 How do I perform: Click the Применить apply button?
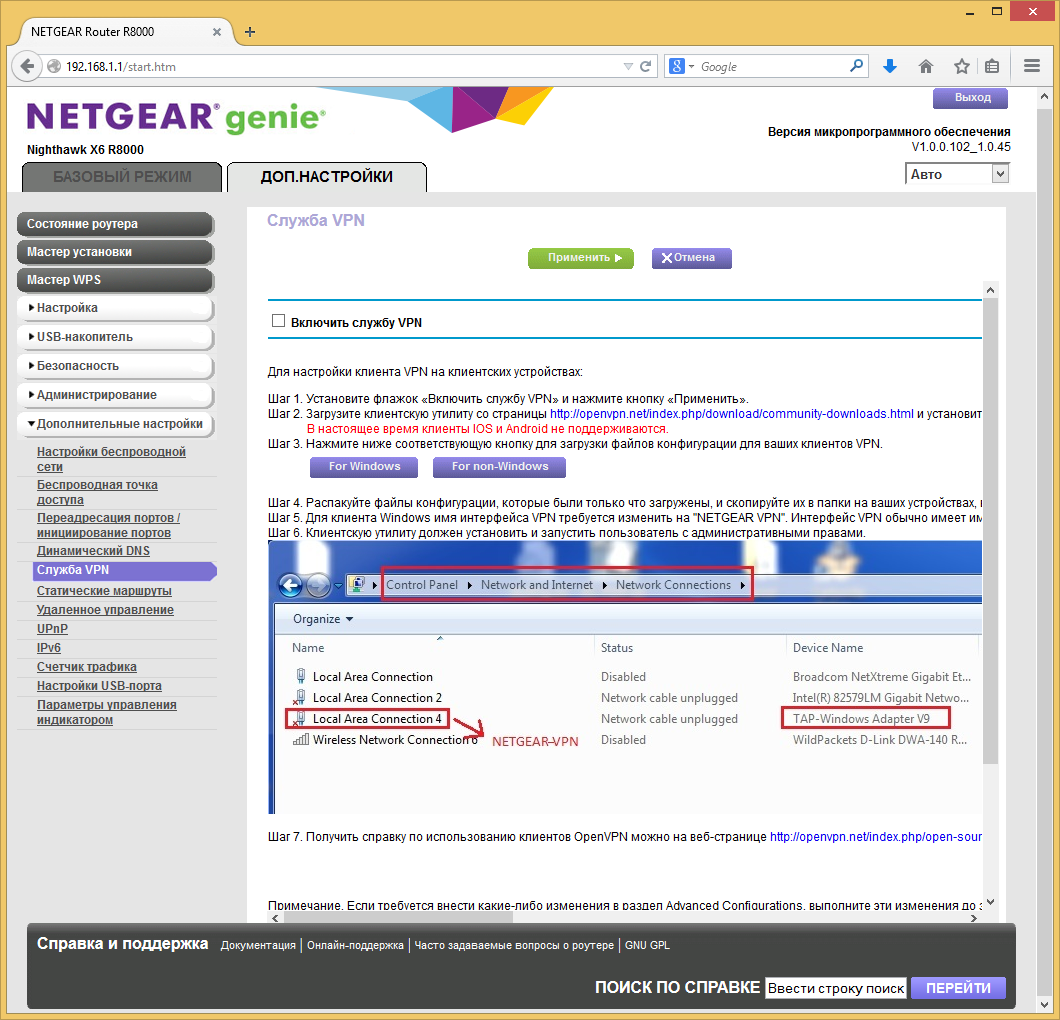coord(581,258)
